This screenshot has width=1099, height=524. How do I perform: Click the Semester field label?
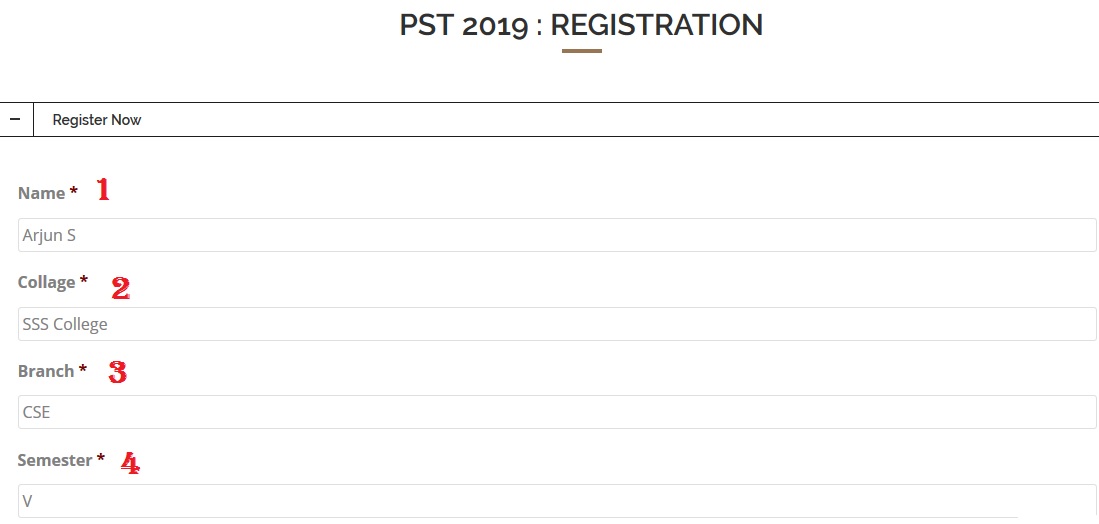tap(55, 460)
